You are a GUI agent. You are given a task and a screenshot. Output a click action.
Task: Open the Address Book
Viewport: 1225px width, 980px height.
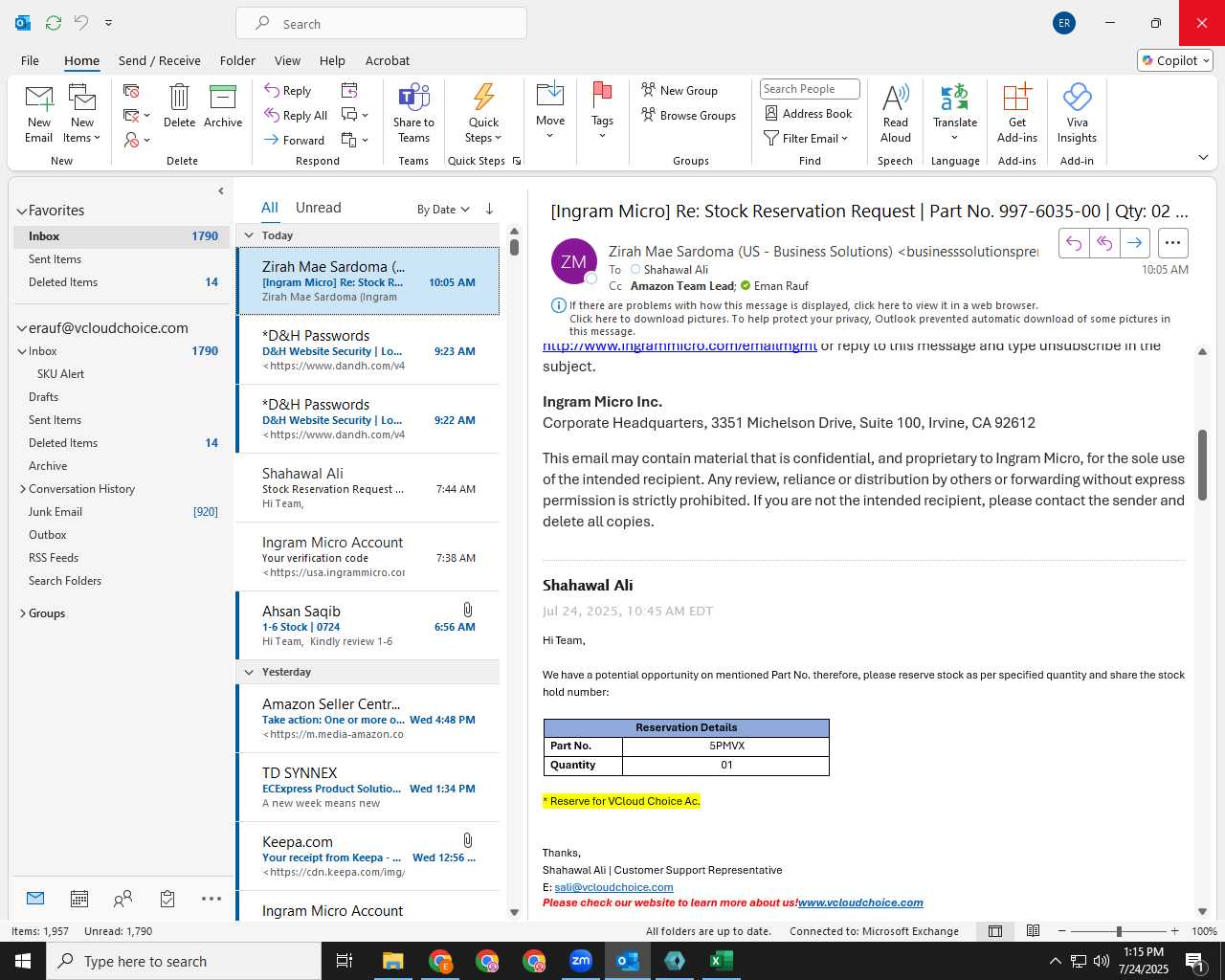[x=809, y=113]
